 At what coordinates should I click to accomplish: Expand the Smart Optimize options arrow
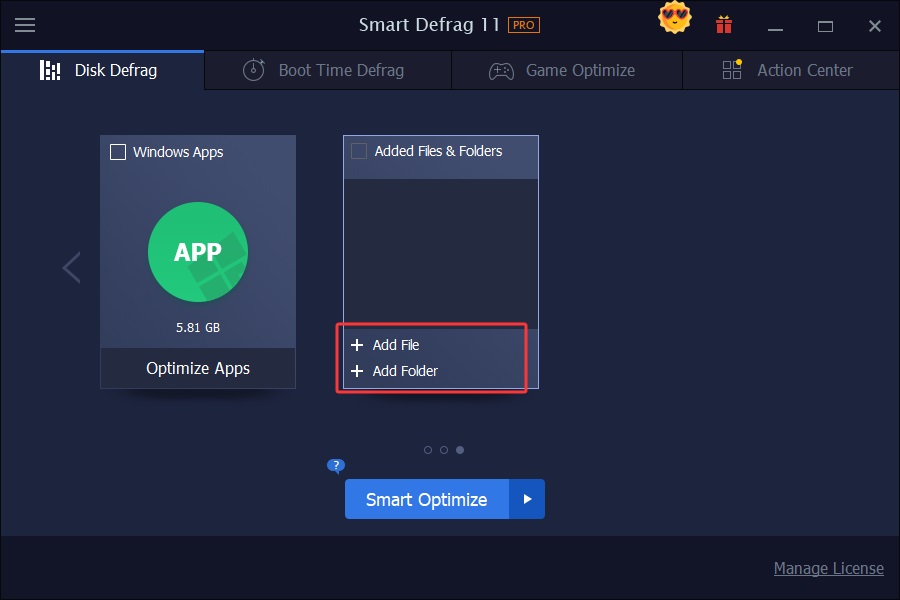tap(527, 499)
